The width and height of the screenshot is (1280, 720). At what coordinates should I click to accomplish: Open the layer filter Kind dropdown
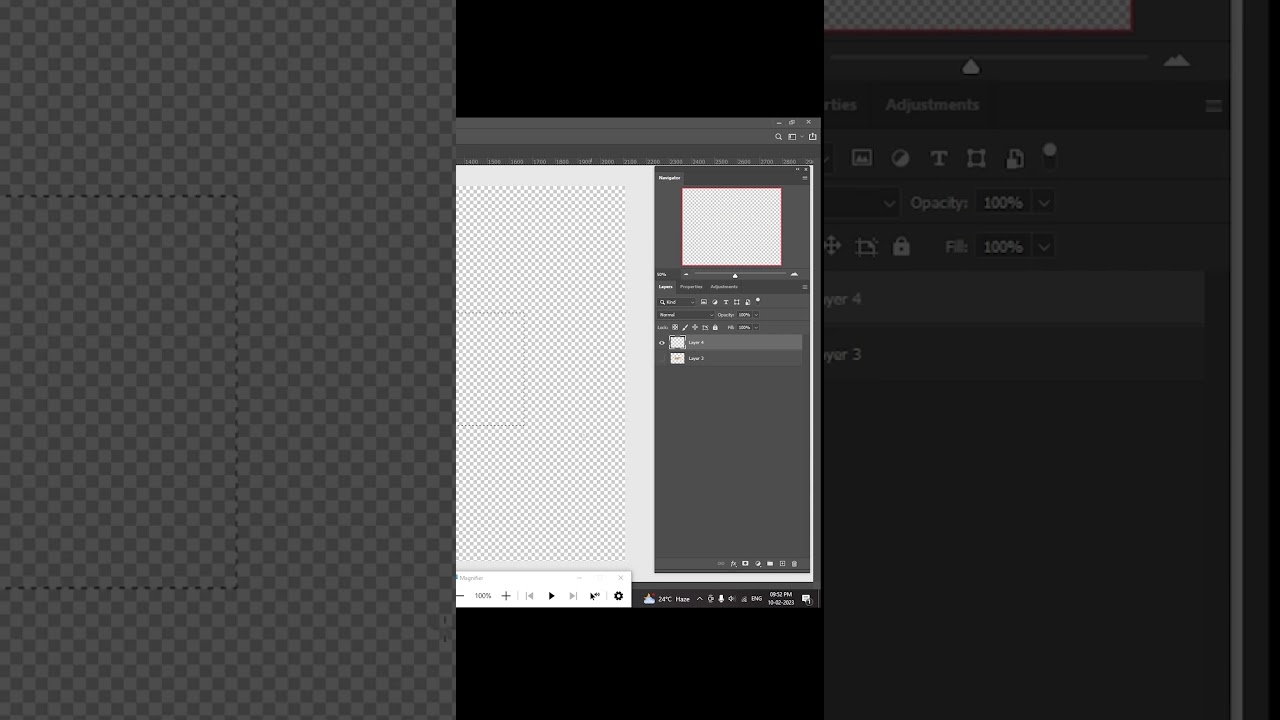pyautogui.click(x=676, y=302)
